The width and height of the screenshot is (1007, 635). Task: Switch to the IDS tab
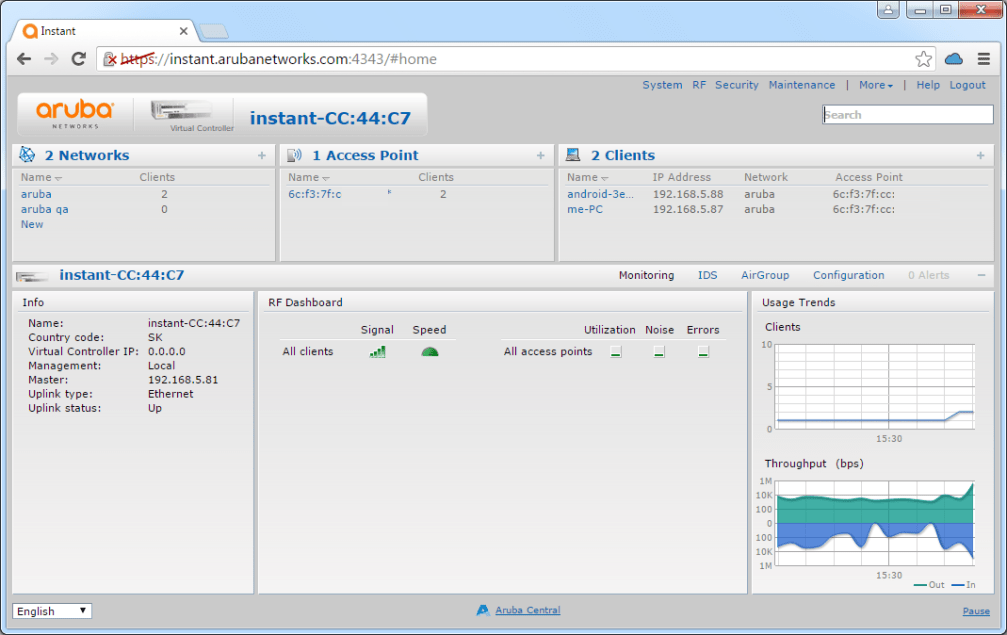(707, 275)
